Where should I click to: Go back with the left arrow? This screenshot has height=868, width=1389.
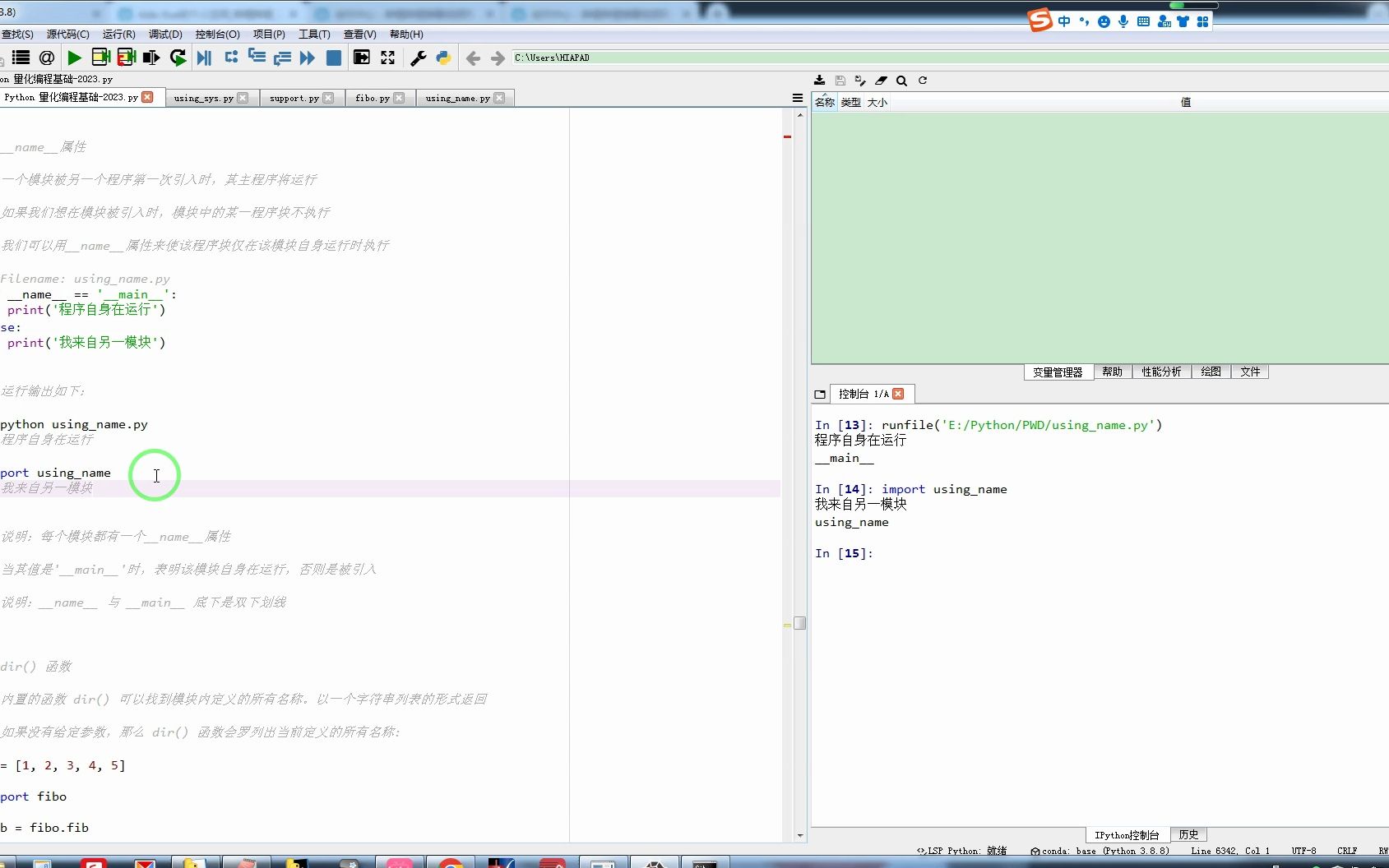[x=473, y=58]
